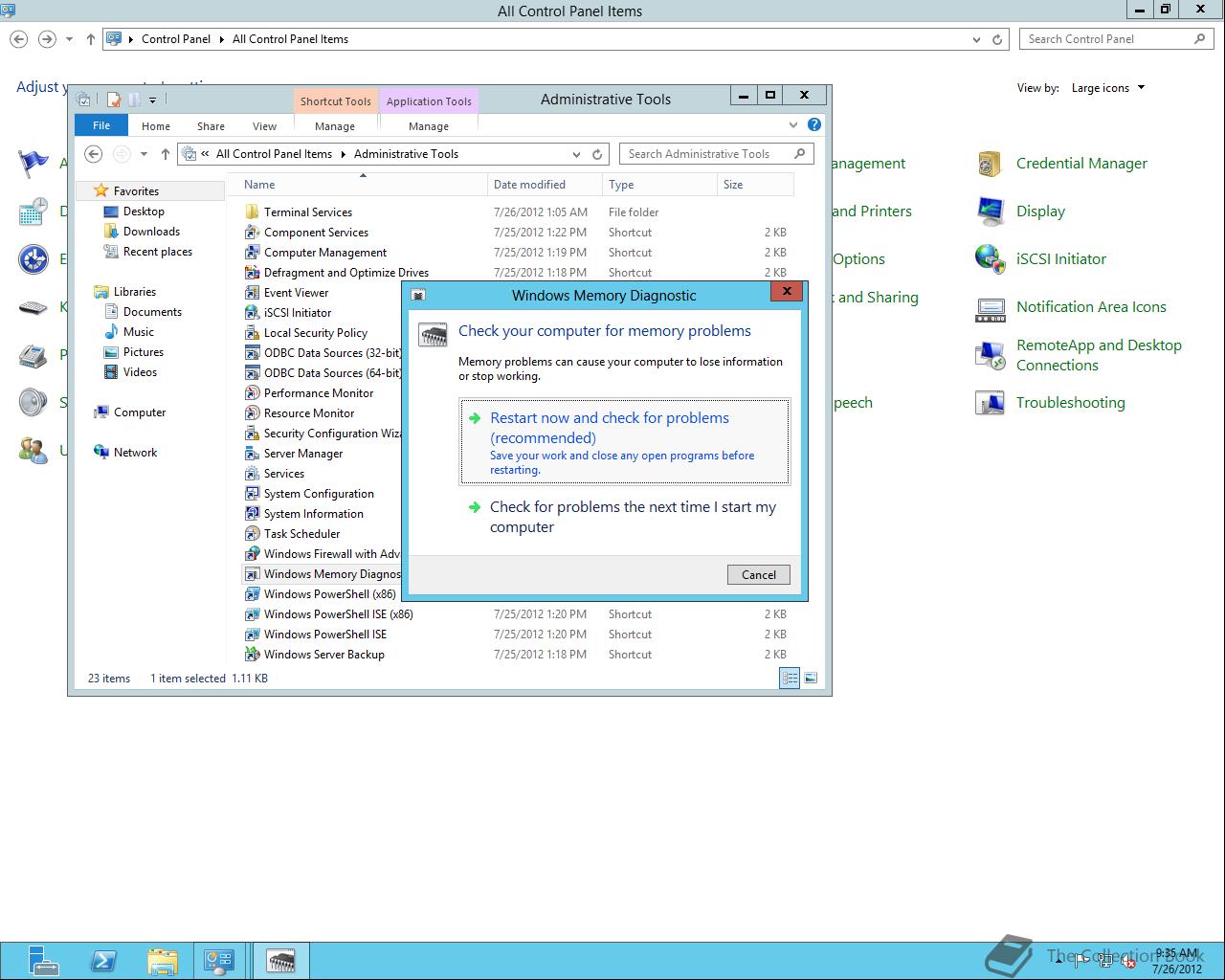Image resolution: width=1225 pixels, height=980 pixels.
Task: Open recent locations dropdown in Control Panel
Action: [x=69, y=39]
